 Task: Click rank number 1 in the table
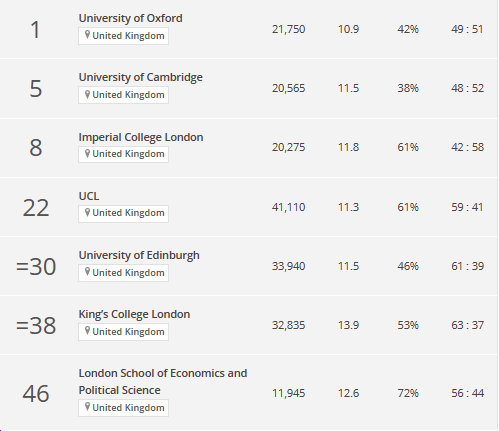click(35, 30)
